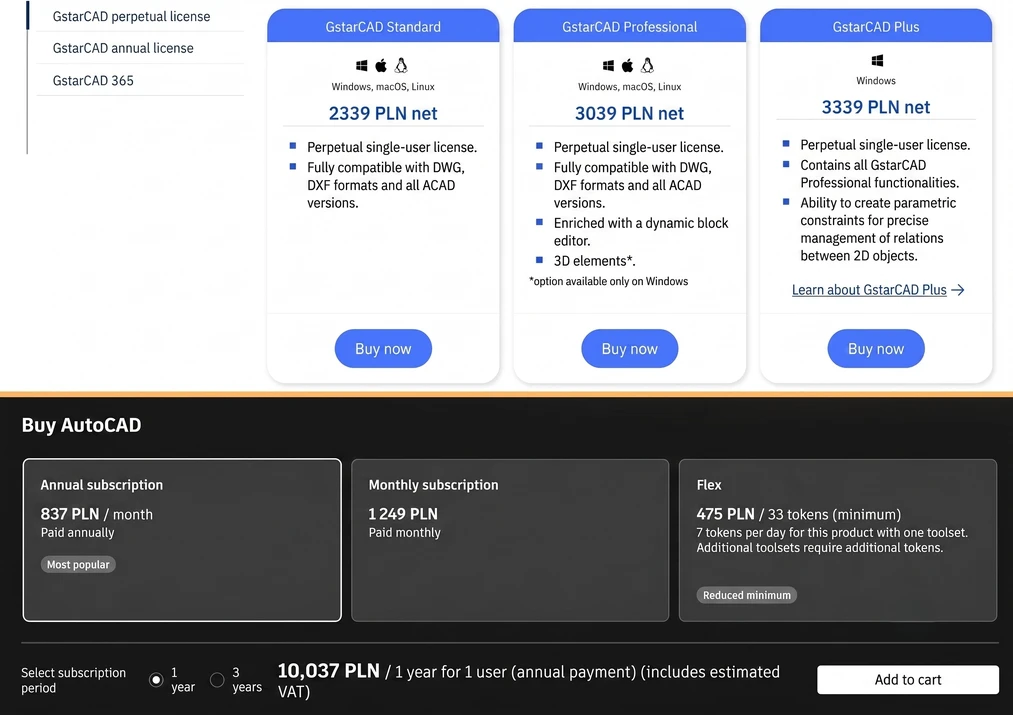Open GstarCAD annual license menu item

tap(123, 48)
